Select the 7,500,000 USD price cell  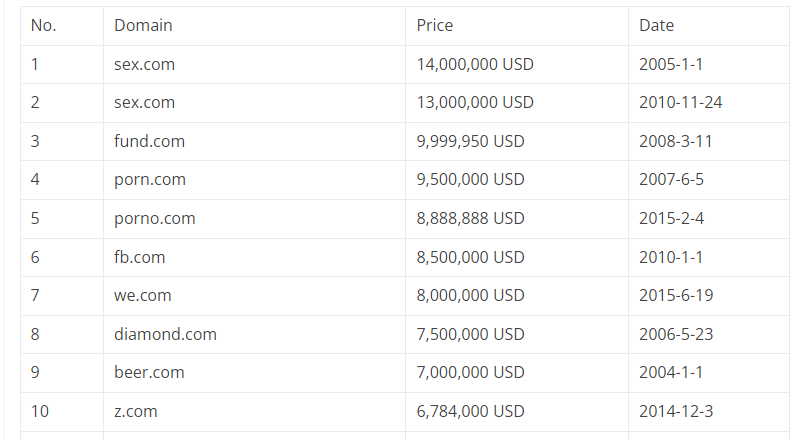pyautogui.click(x=470, y=334)
